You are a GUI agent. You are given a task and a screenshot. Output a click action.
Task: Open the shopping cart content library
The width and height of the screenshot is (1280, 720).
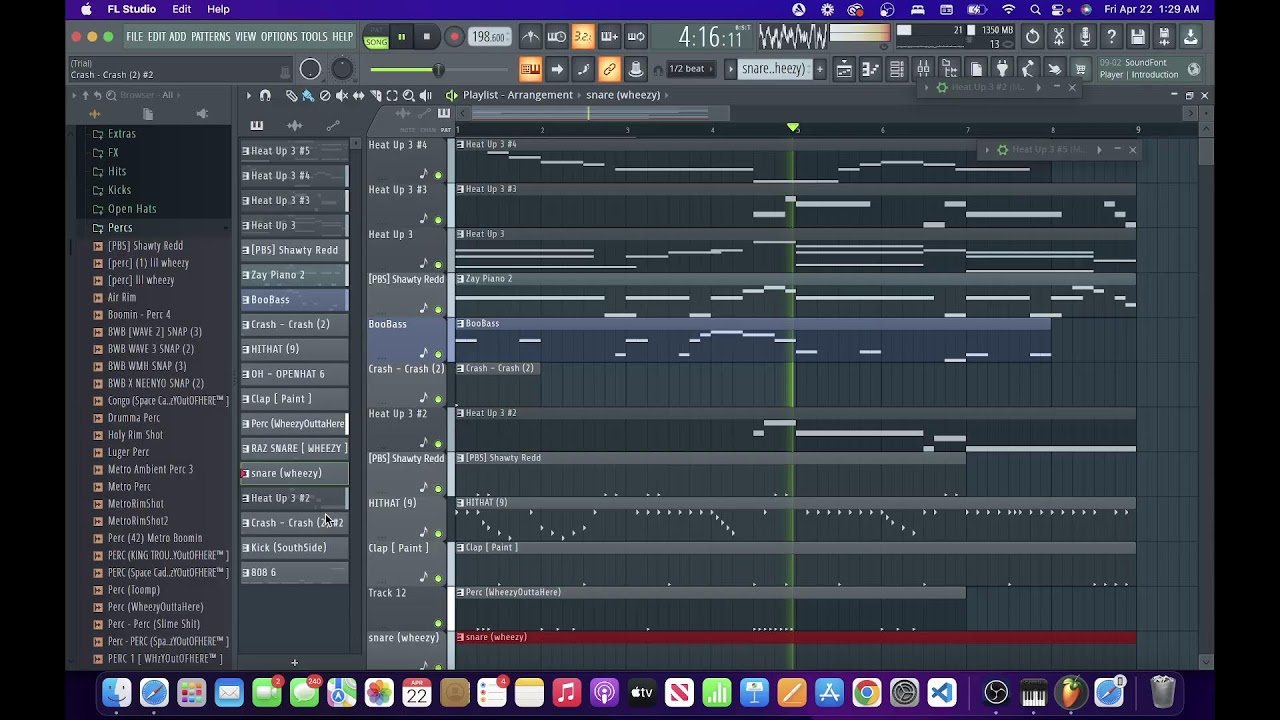[x=1080, y=69]
